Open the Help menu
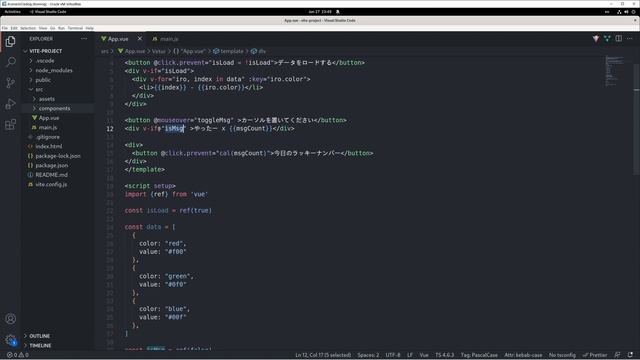The width and height of the screenshot is (640, 360). tap(90, 28)
